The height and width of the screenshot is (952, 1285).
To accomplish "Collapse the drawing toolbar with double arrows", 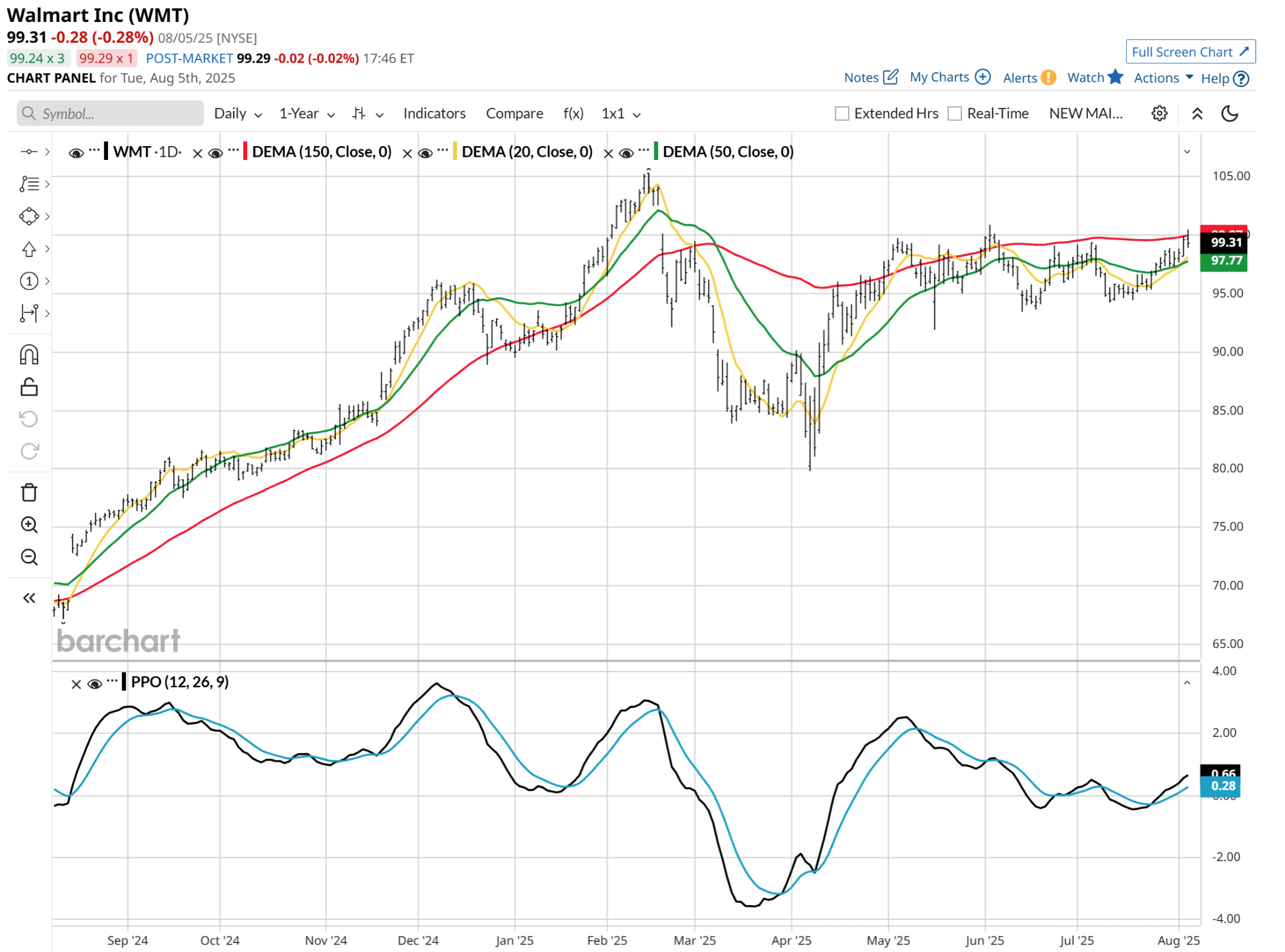I will [x=29, y=598].
